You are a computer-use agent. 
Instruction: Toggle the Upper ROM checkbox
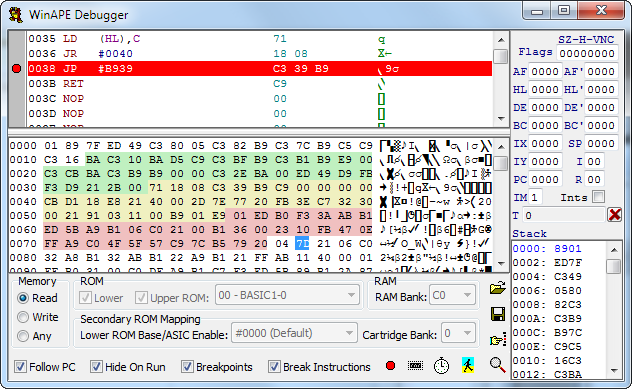(x=141, y=298)
